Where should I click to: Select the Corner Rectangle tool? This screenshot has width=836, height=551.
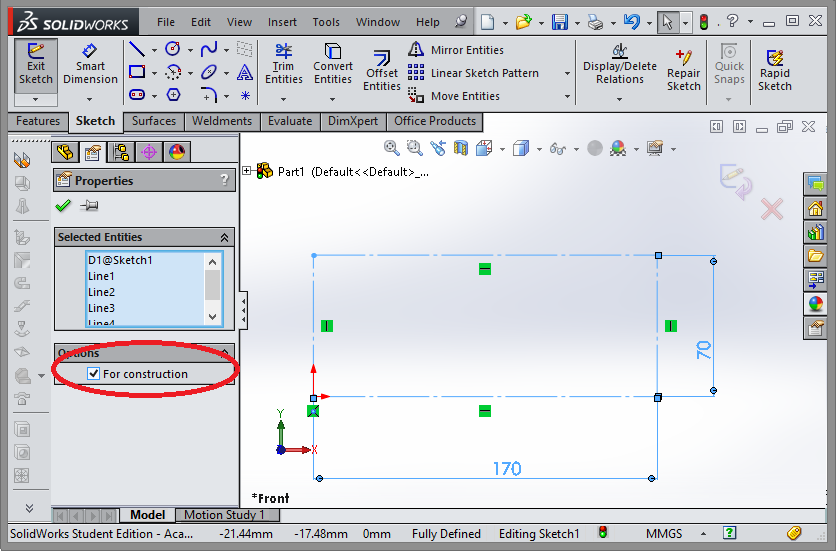pyautogui.click(x=137, y=71)
